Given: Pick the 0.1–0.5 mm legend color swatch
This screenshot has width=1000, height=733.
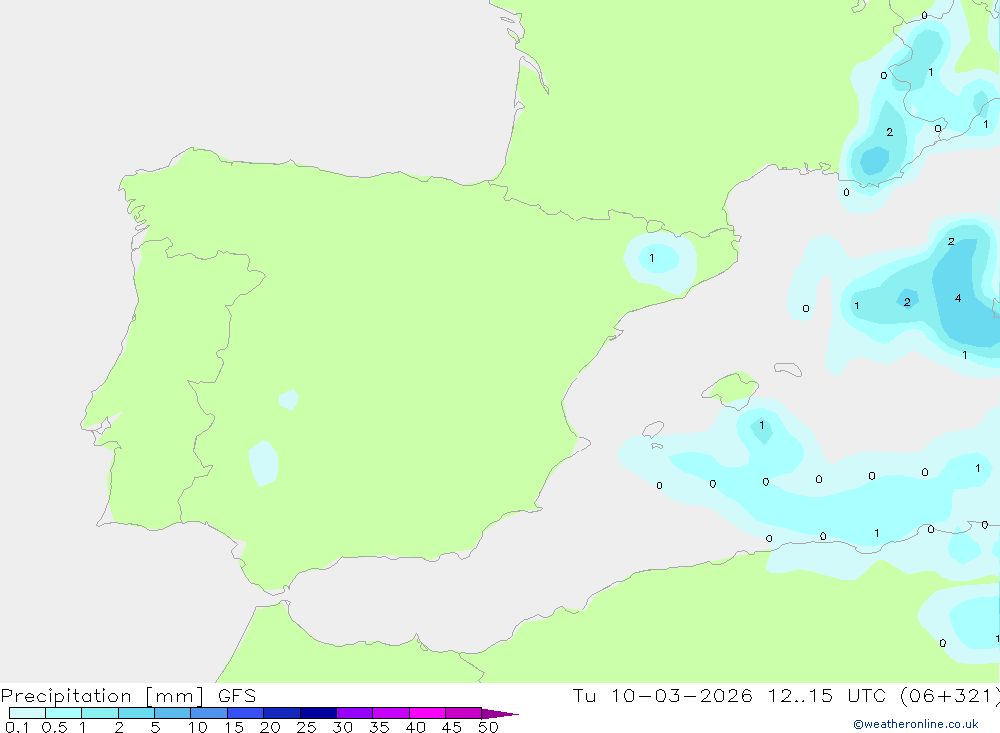Looking at the screenshot, I should tap(27, 713).
